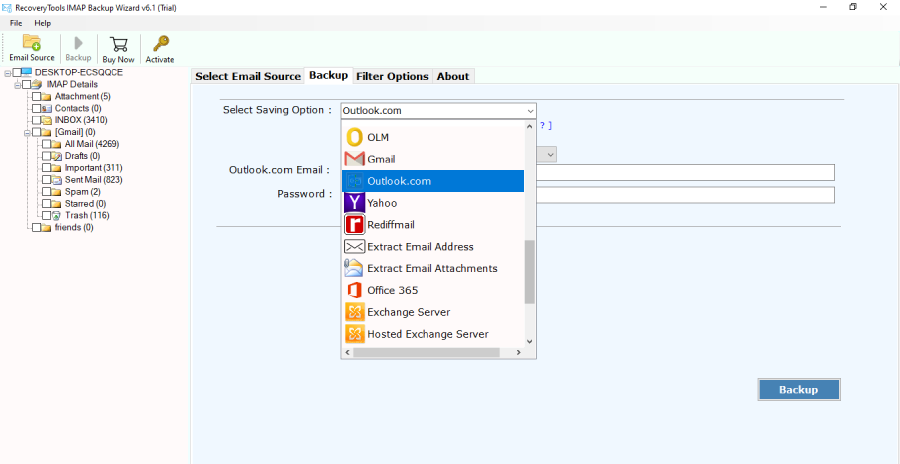The image size is (900, 464).
Task: Open the Select Saving Option combo box
Action: pyautogui.click(x=438, y=110)
